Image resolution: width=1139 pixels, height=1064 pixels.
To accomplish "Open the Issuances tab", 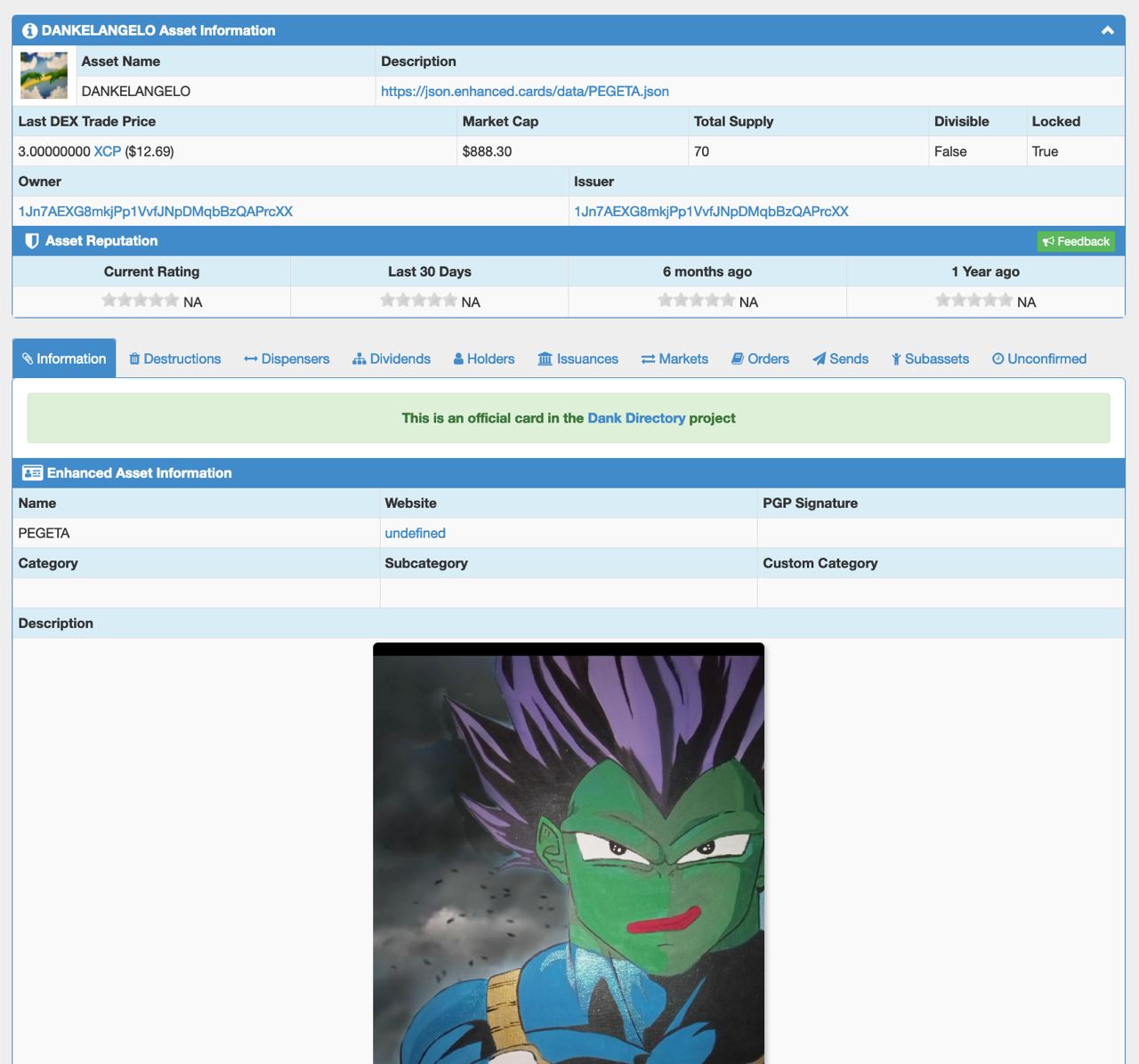I will point(578,359).
